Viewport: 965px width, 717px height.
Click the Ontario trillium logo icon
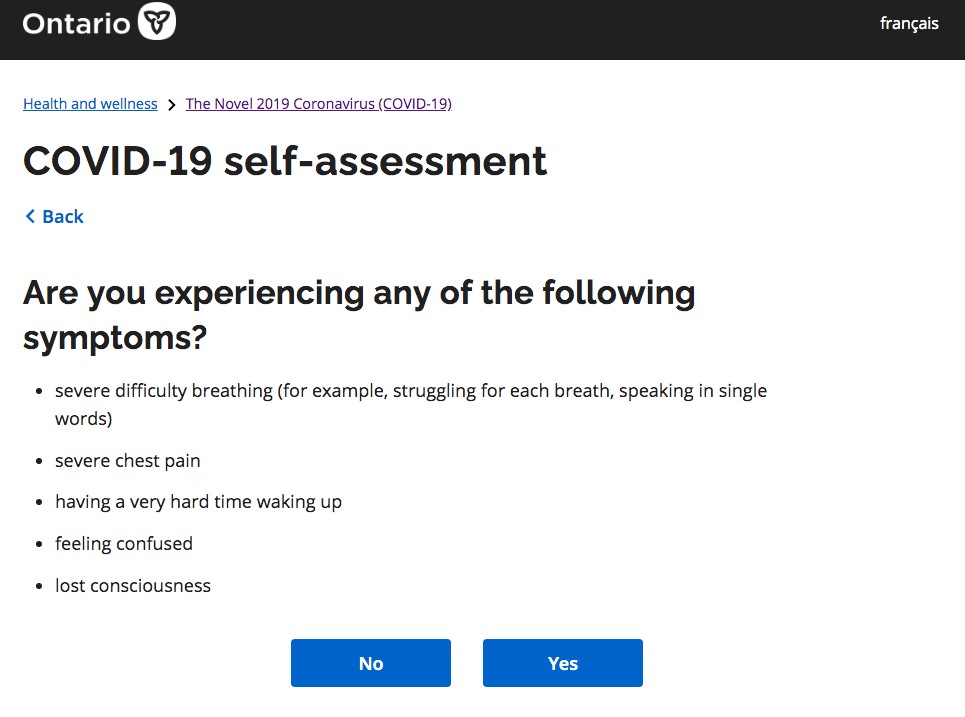(157, 22)
